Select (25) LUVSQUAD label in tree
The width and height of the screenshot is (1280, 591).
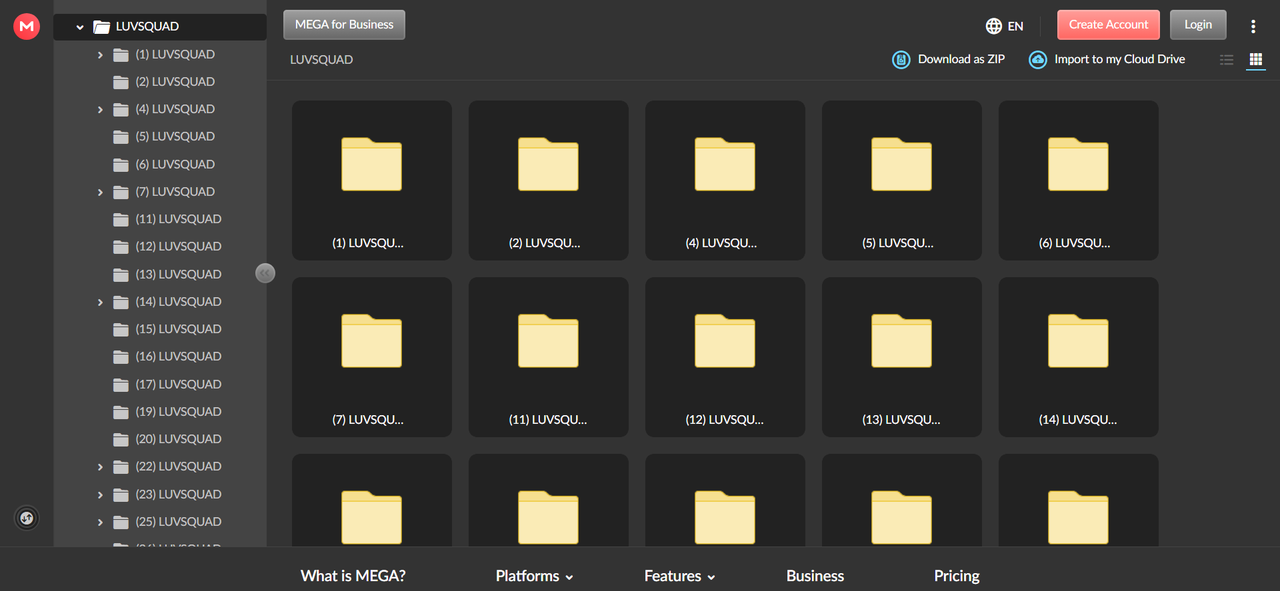179,522
